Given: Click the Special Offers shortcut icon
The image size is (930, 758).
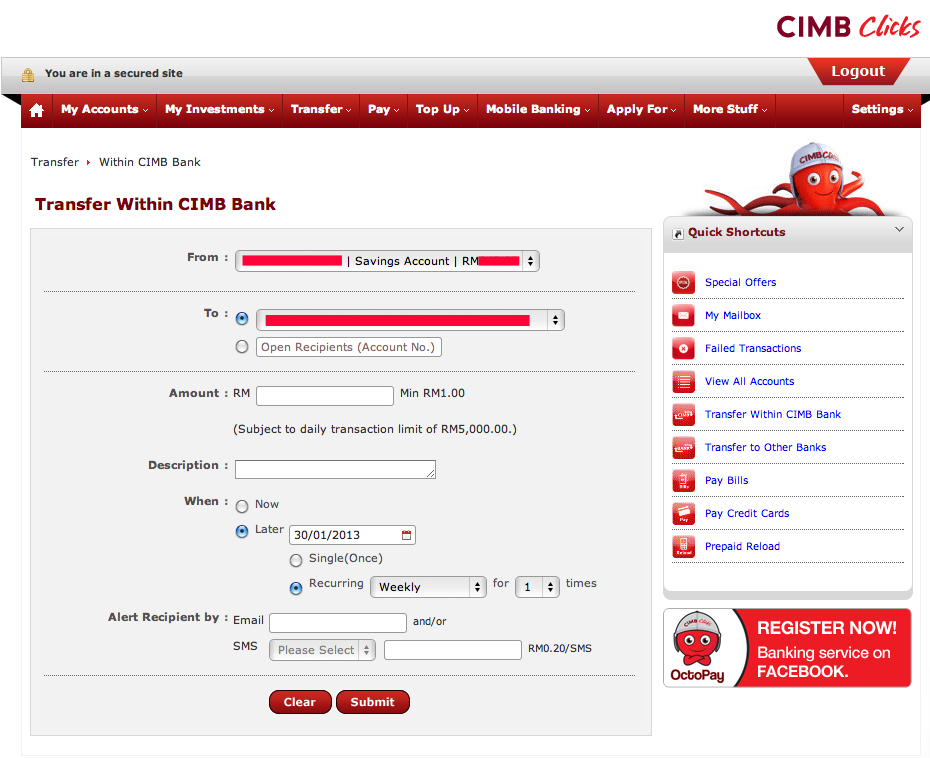Looking at the screenshot, I should click(x=683, y=283).
